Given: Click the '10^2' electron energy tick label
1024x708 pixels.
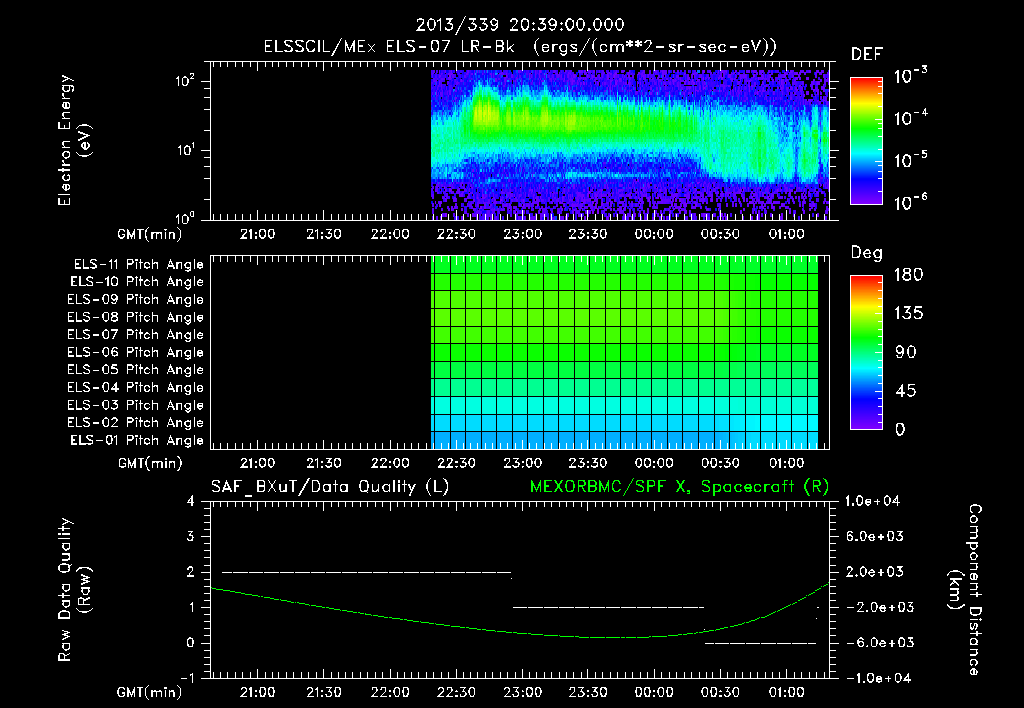Looking at the screenshot, I should [x=185, y=80].
